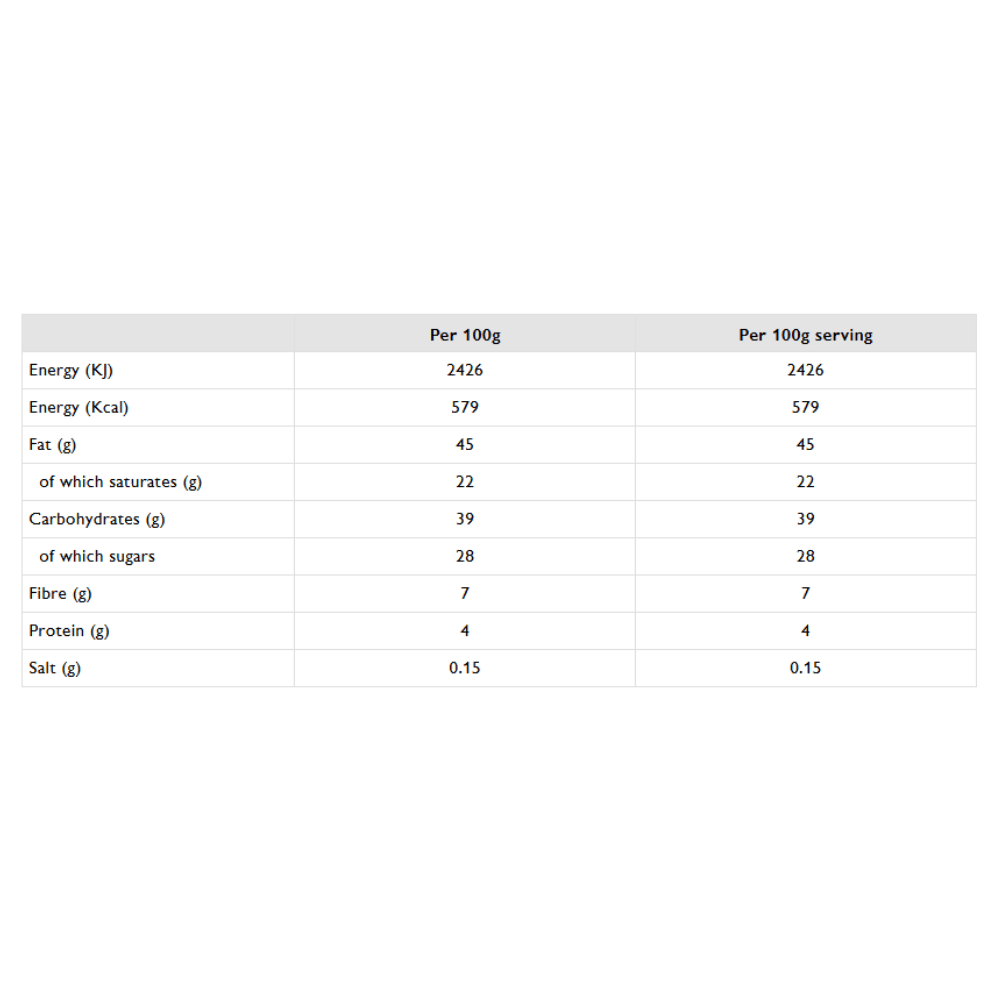Viewport: 1000px width, 1000px height.
Task: Click the 2426 value under Per 100g
Action: point(465,370)
